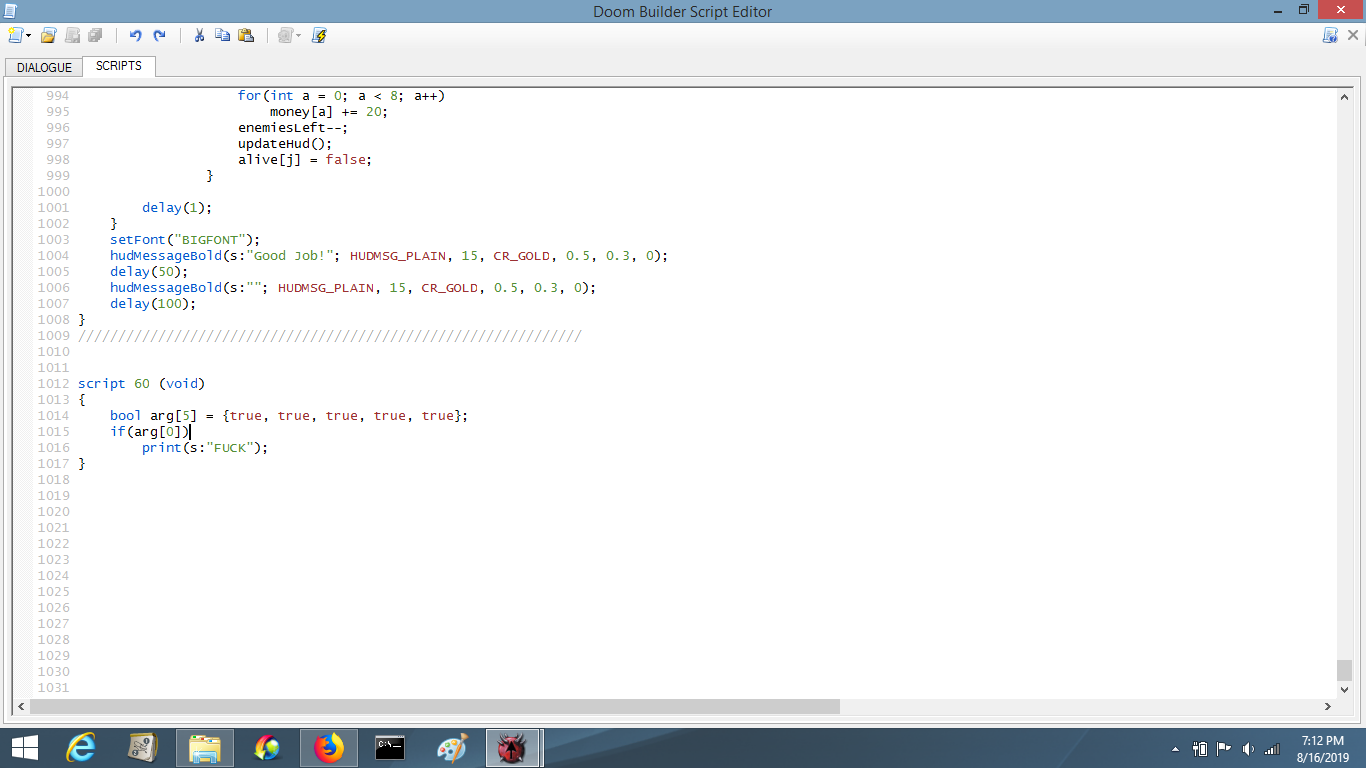Paste clipboard into the script
Screen dimensions: 1366x768
click(x=246, y=35)
